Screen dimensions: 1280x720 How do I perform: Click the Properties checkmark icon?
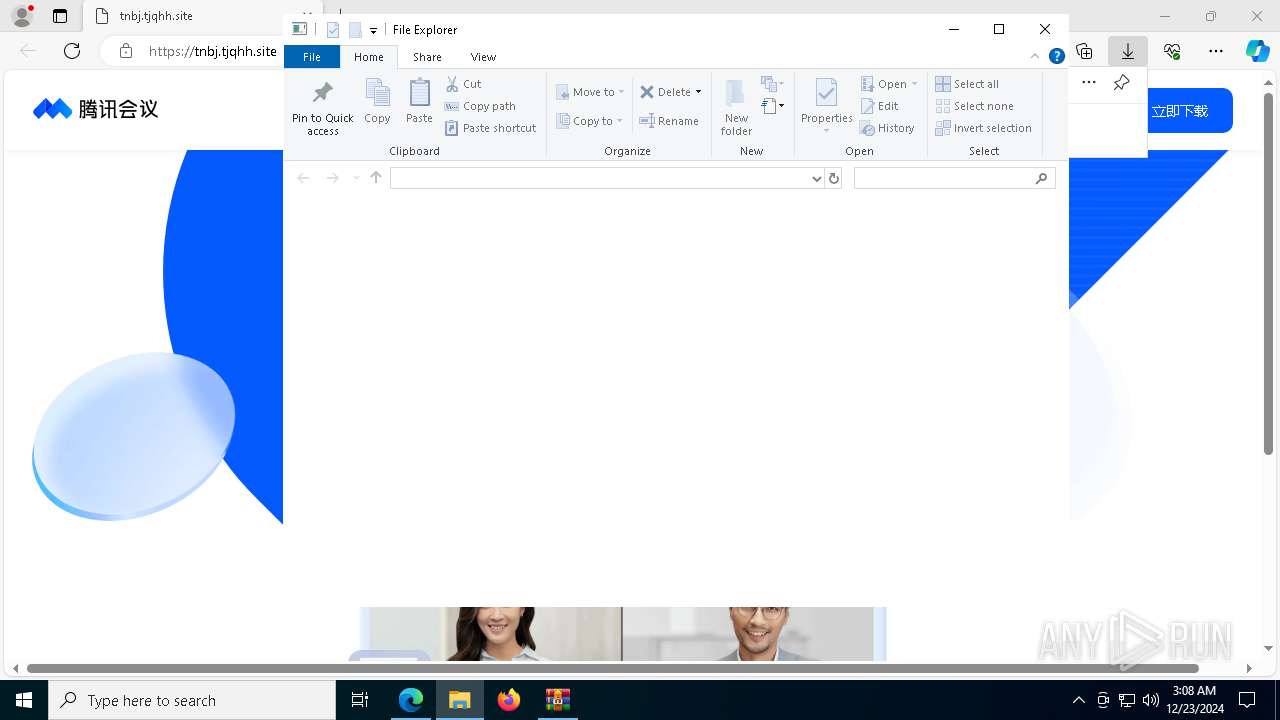pyautogui.click(x=826, y=93)
